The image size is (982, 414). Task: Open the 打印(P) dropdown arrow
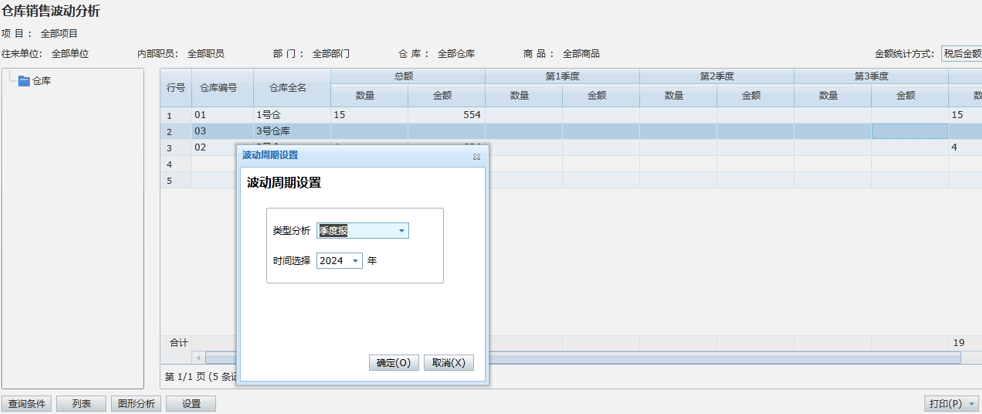coord(971,404)
